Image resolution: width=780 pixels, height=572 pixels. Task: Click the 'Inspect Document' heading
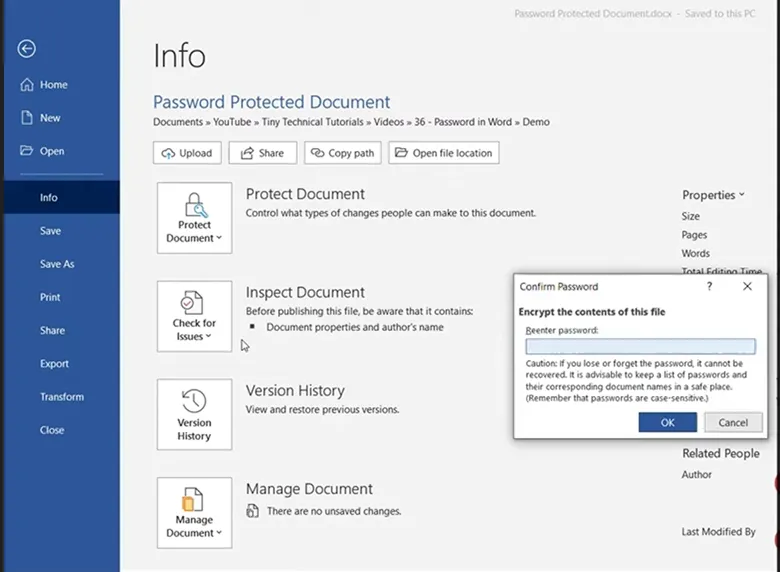(x=305, y=292)
